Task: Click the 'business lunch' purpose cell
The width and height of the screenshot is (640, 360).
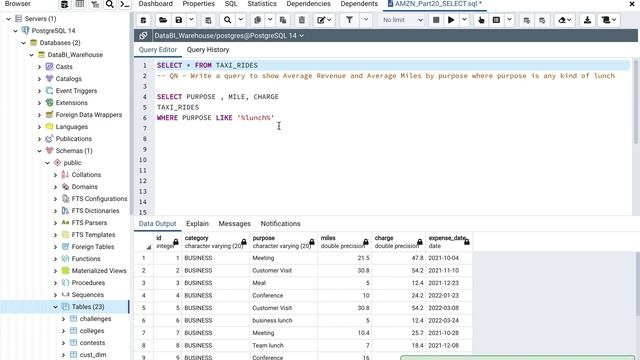Action: [283, 320]
